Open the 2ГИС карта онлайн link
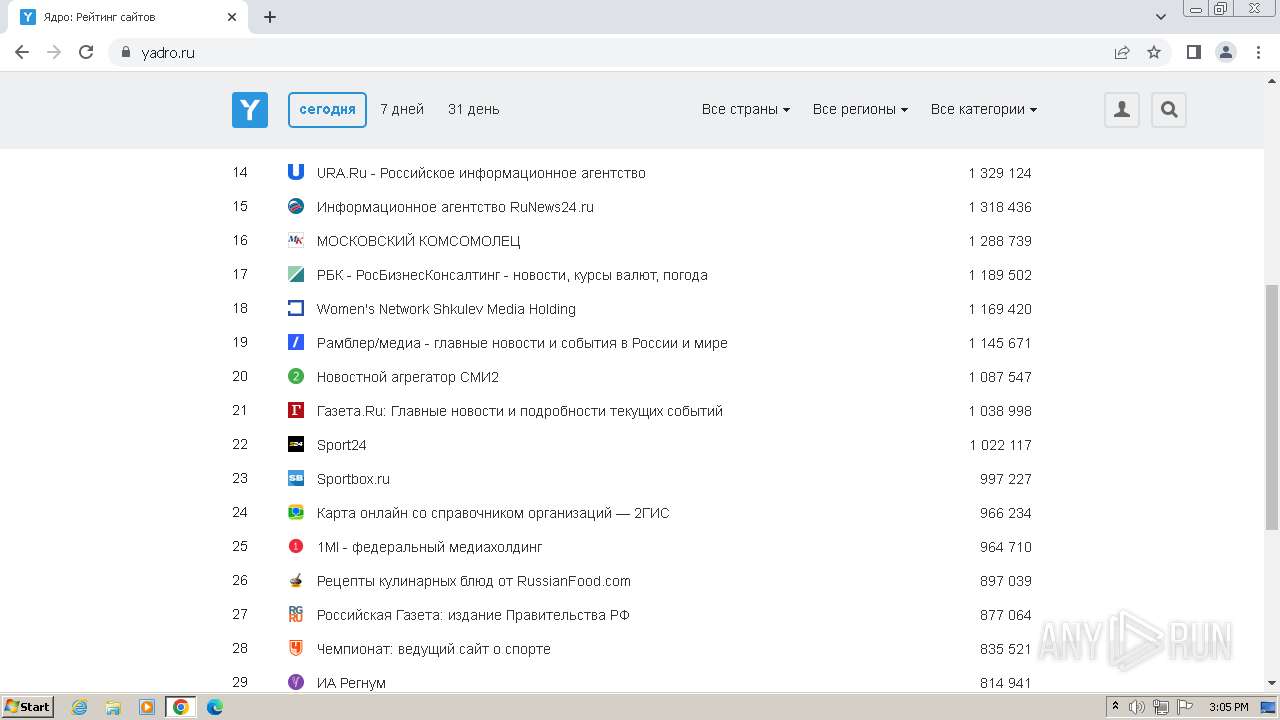Viewport: 1280px width, 720px height. (x=493, y=513)
